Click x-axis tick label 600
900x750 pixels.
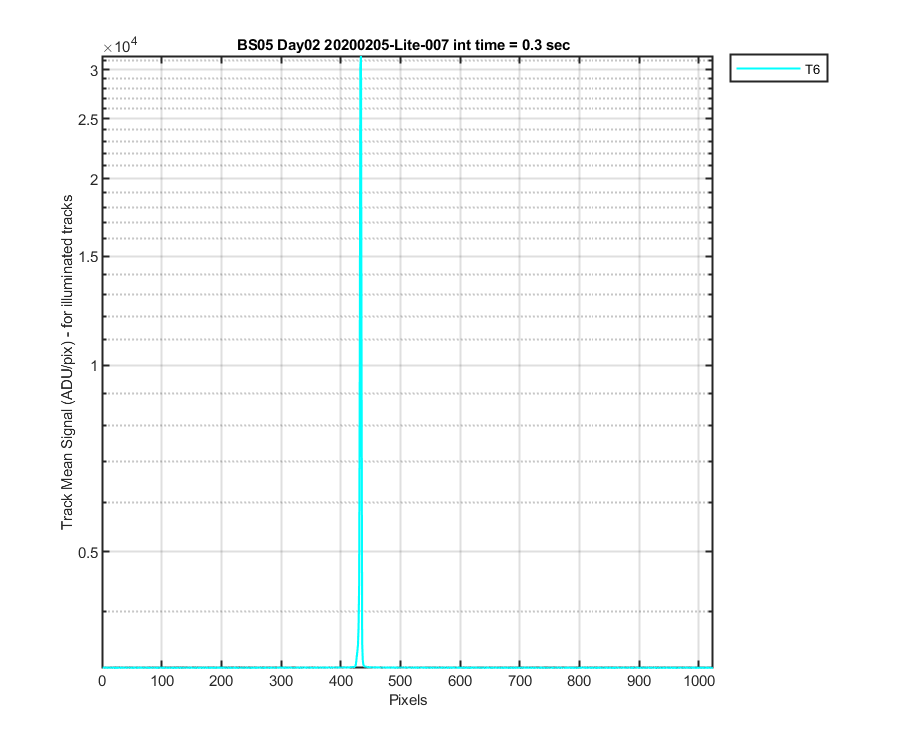pyautogui.click(x=460, y=681)
